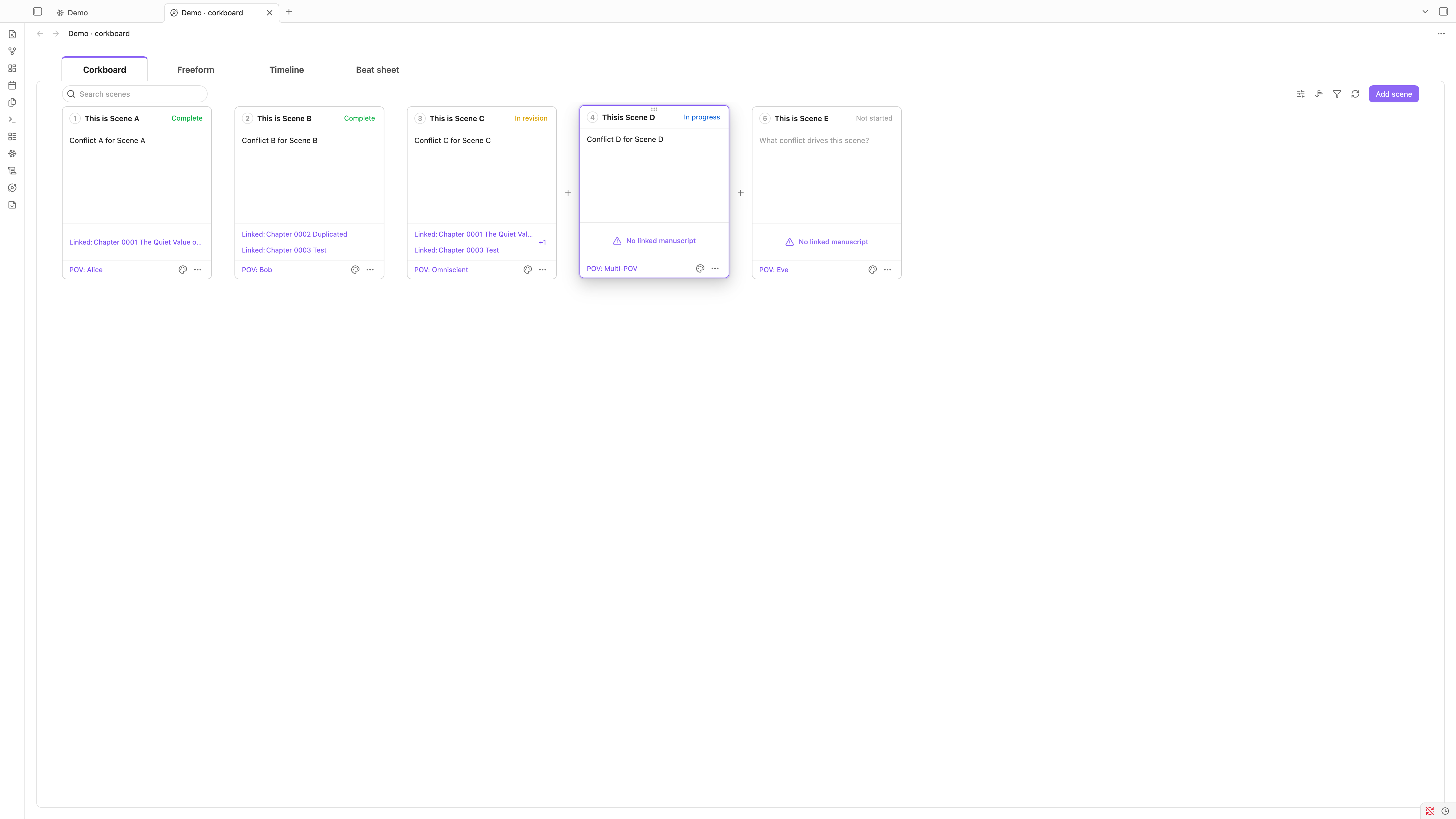Open the more menu on Scene C card
1456x819 pixels.
click(542, 270)
